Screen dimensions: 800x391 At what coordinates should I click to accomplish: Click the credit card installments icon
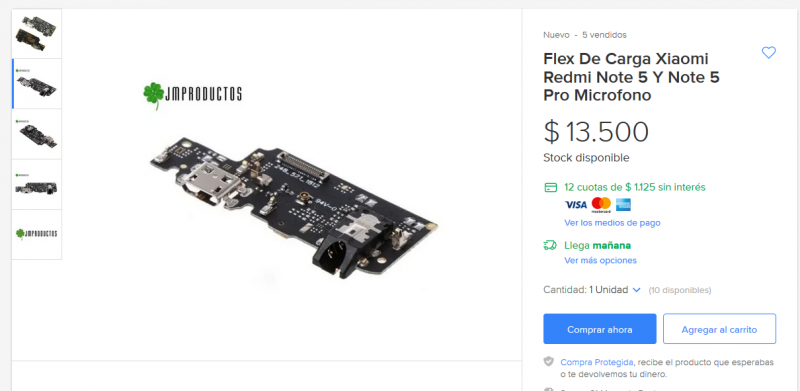pos(551,187)
